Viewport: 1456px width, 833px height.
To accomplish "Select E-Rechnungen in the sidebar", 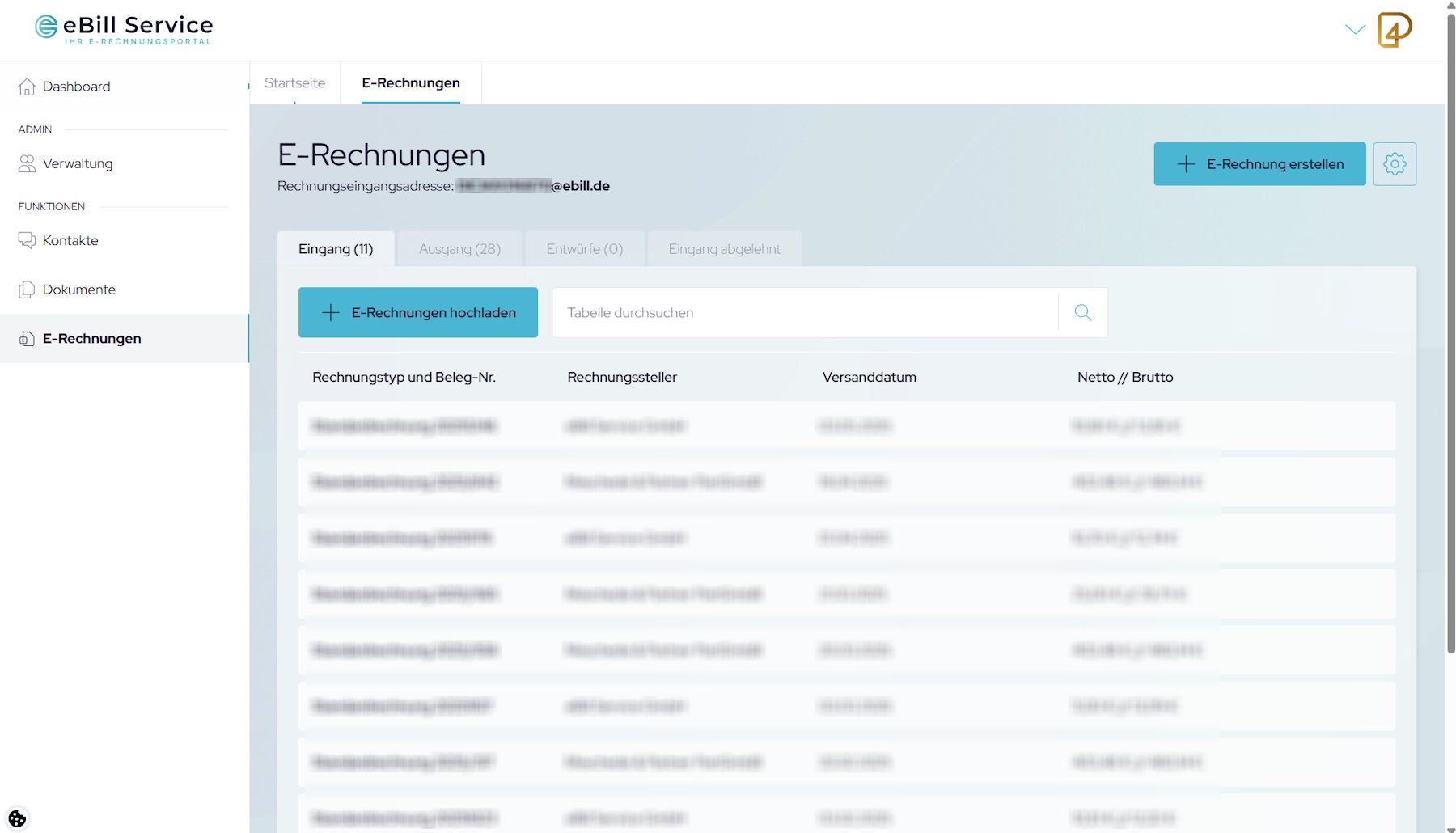I will (x=125, y=339).
